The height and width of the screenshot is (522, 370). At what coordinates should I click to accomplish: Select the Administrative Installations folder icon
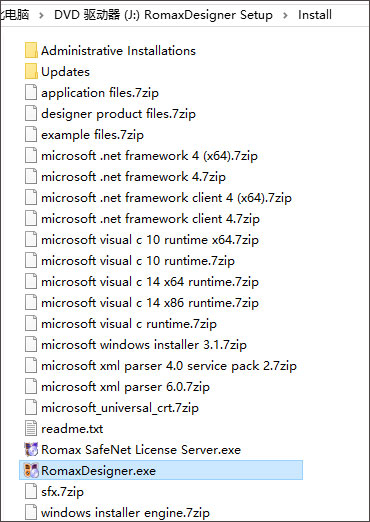pyautogui.click(x=31, y=50)
